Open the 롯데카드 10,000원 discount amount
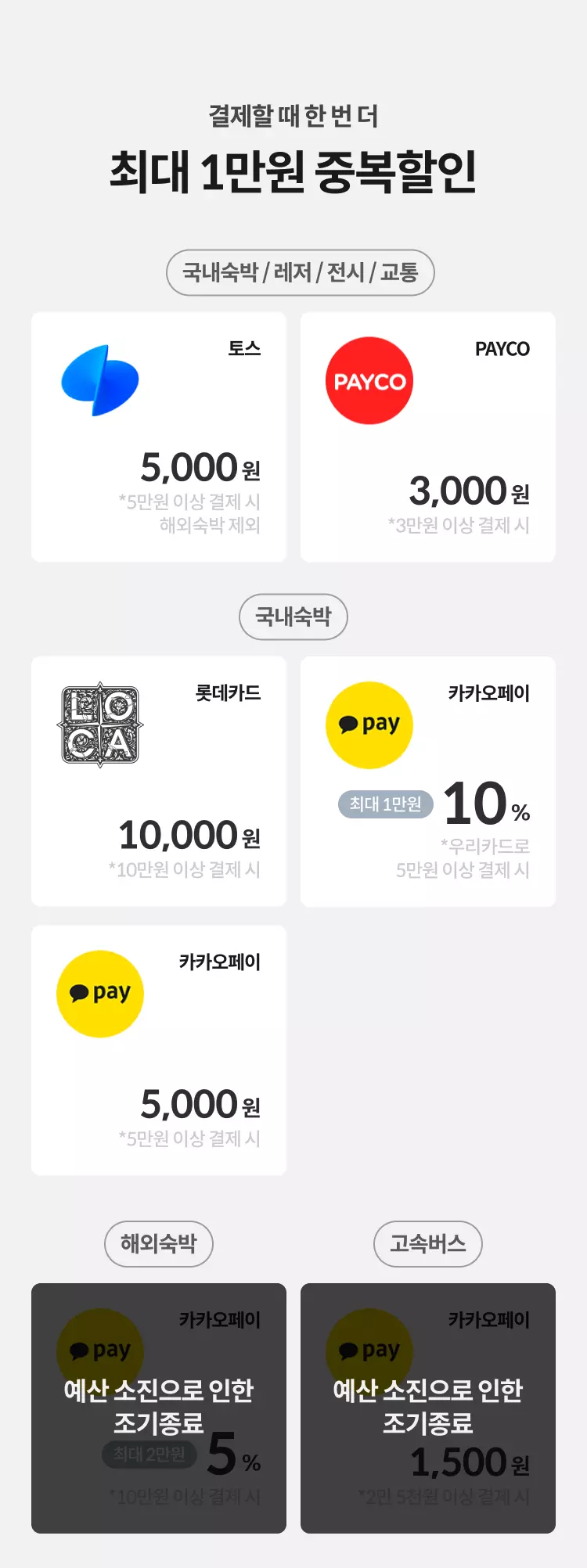This screenshot has width=587, height=1568. pyautogui.click(x=189, y=835)
